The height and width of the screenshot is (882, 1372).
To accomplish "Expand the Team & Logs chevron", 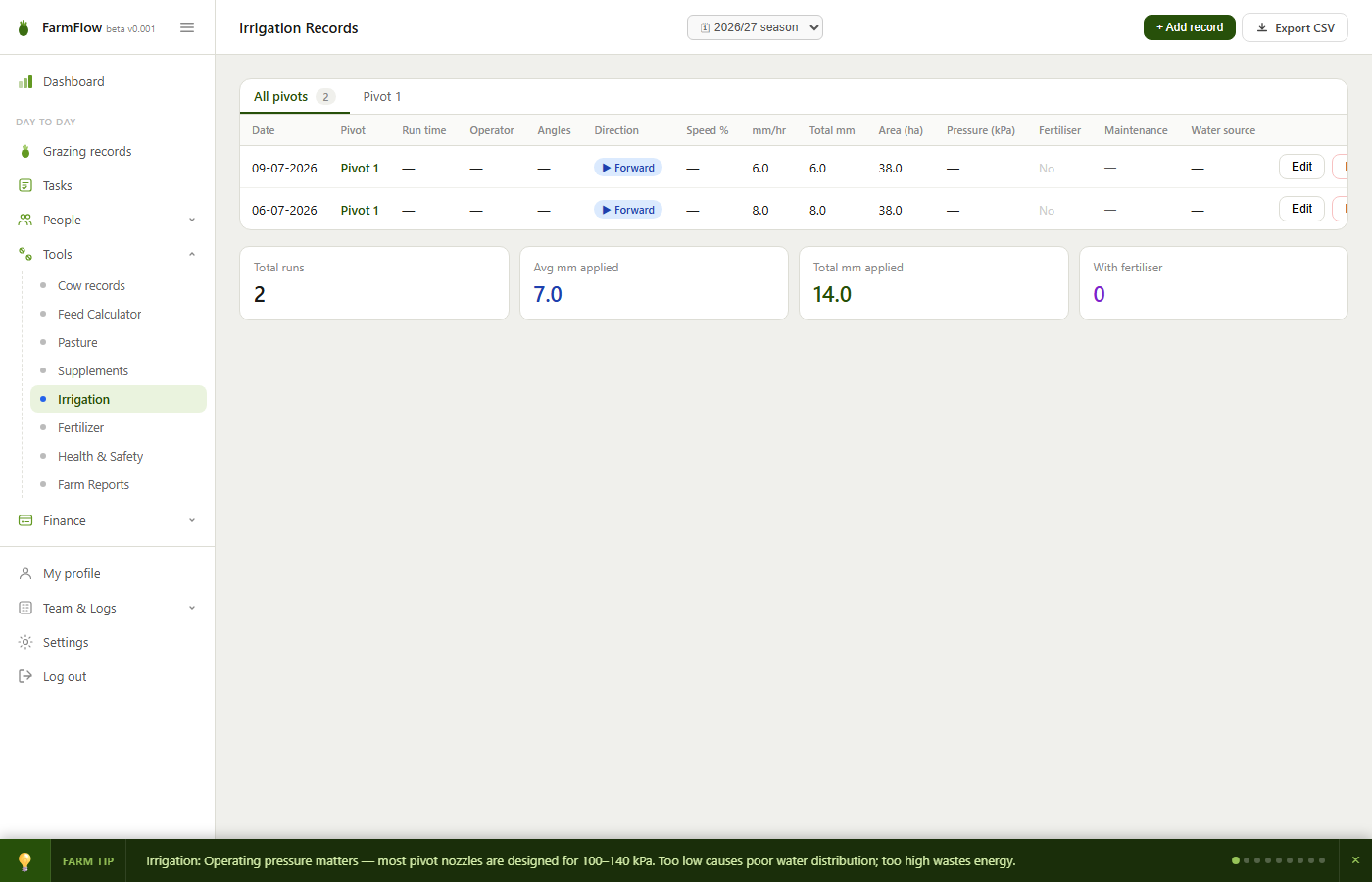I will (192, 609).
